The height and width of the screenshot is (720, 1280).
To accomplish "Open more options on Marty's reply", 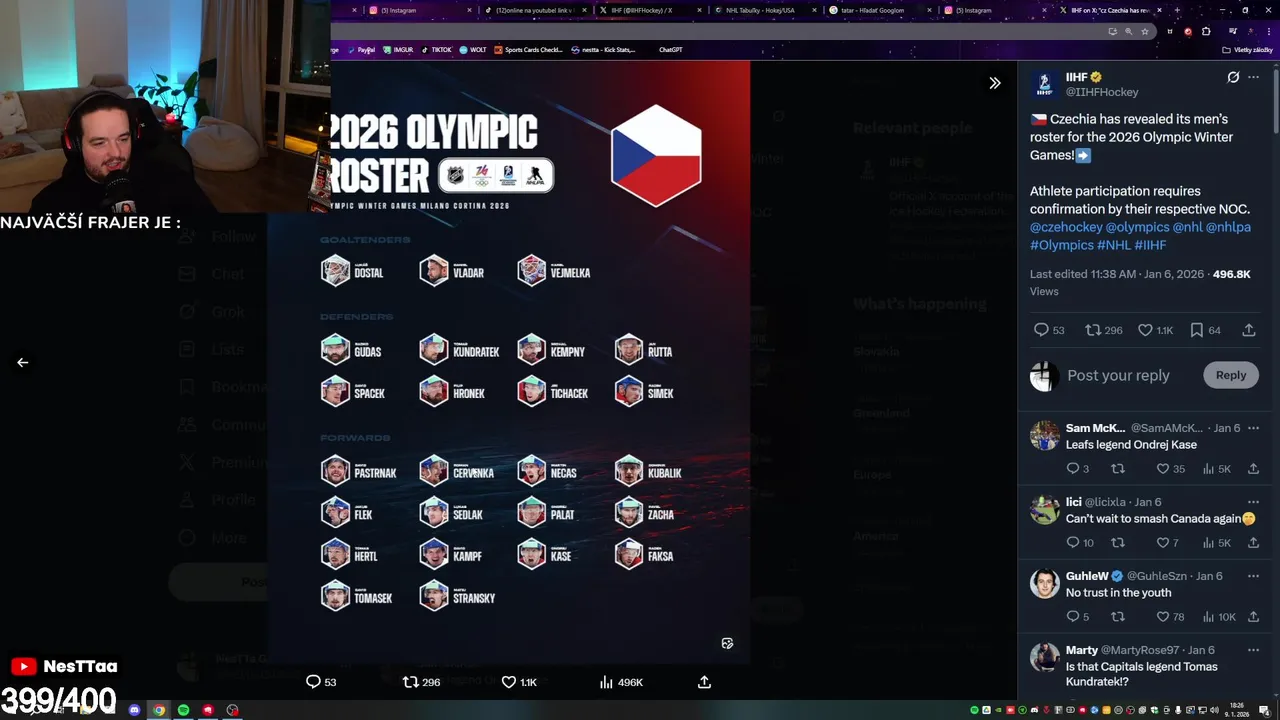I will point(1253,650).
